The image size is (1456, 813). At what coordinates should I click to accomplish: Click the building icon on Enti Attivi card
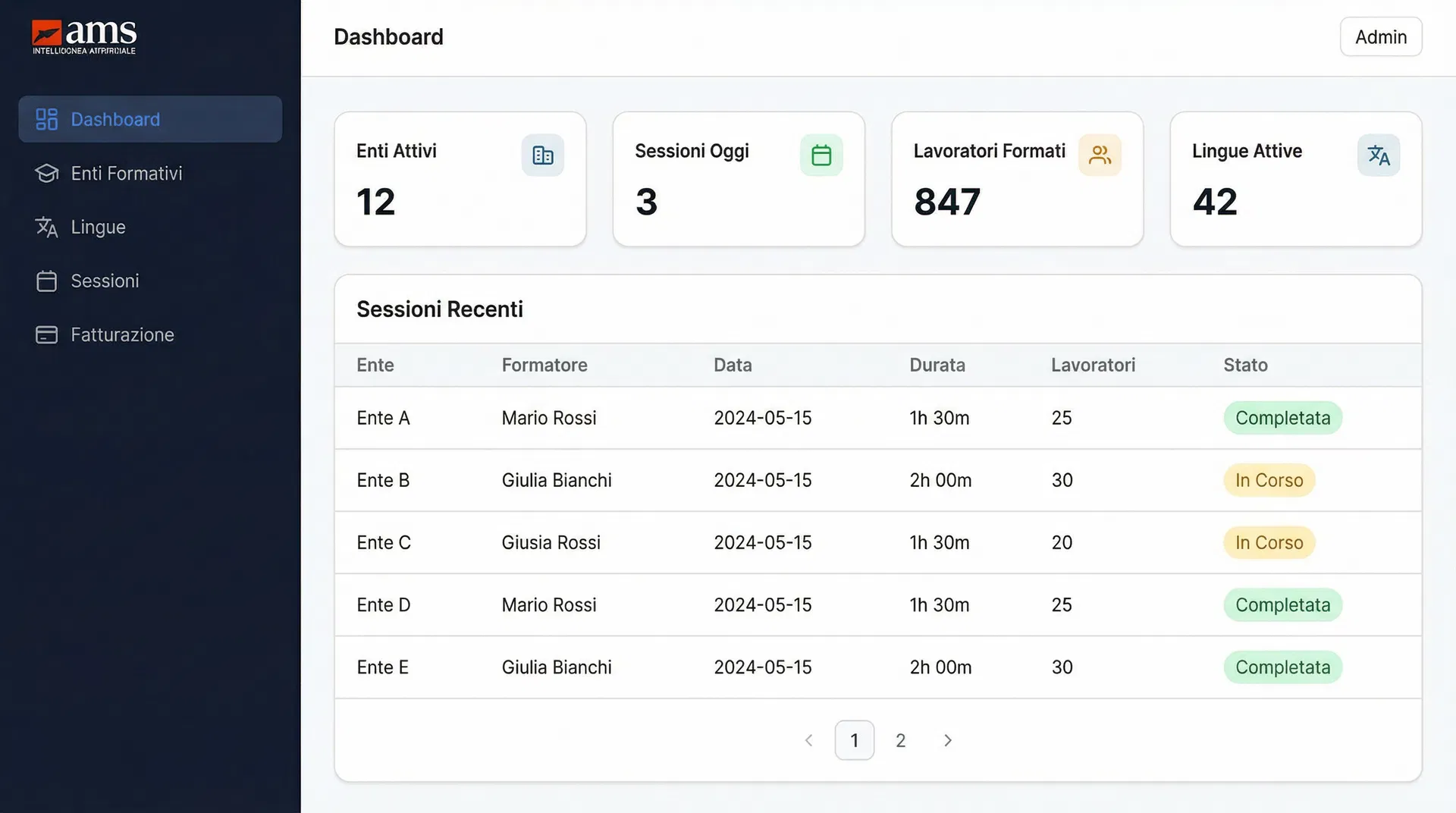(542, 155)
